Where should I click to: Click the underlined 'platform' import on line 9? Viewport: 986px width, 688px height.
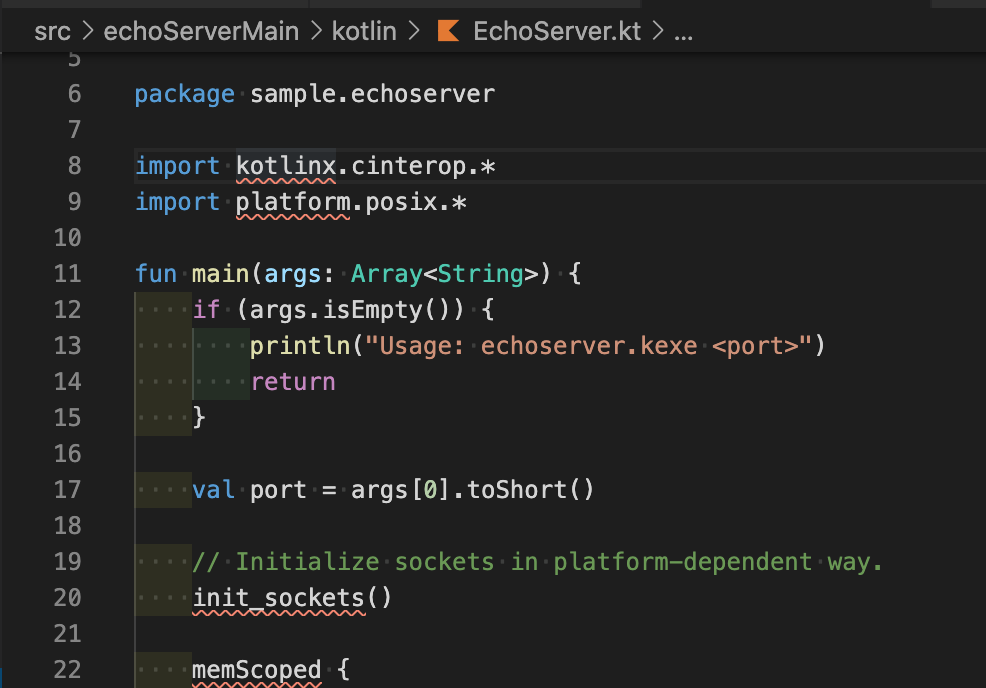292,203
